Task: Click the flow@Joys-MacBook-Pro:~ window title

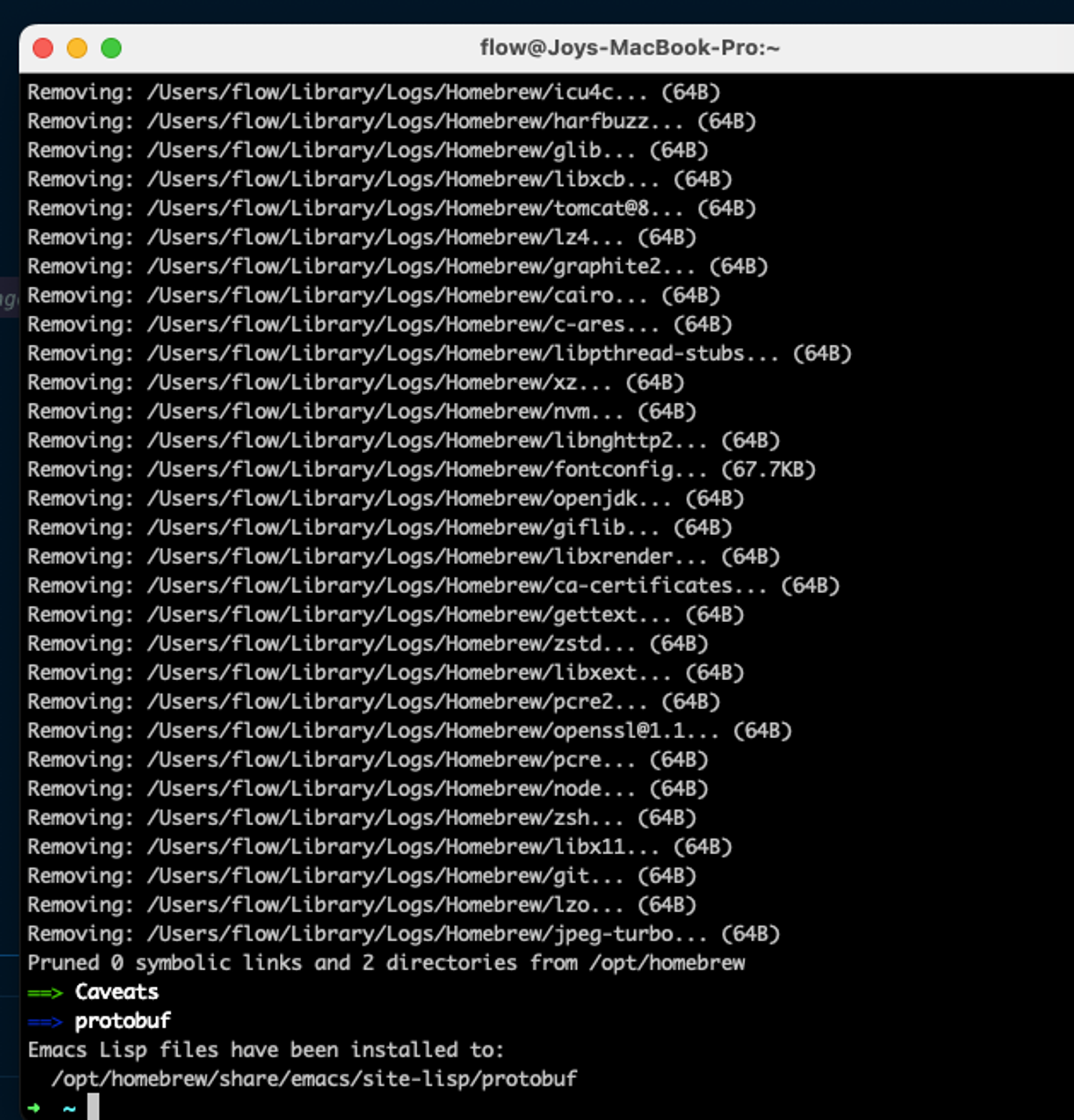Action: pos(629,48)
